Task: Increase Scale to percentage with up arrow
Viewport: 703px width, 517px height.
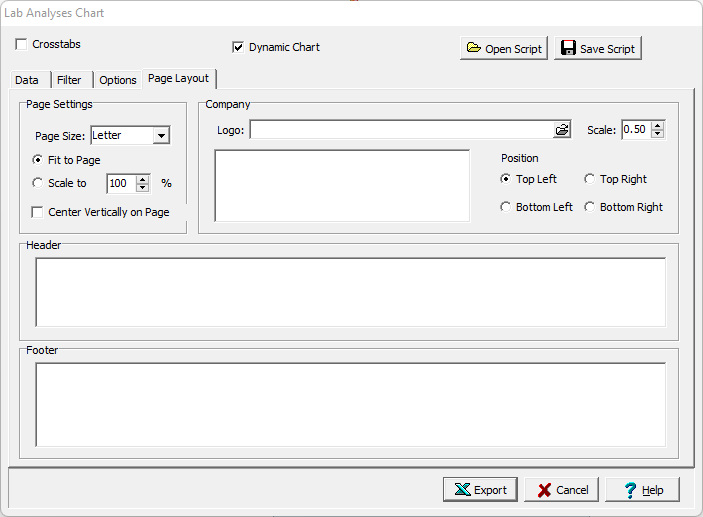Action: click(142, 179)
